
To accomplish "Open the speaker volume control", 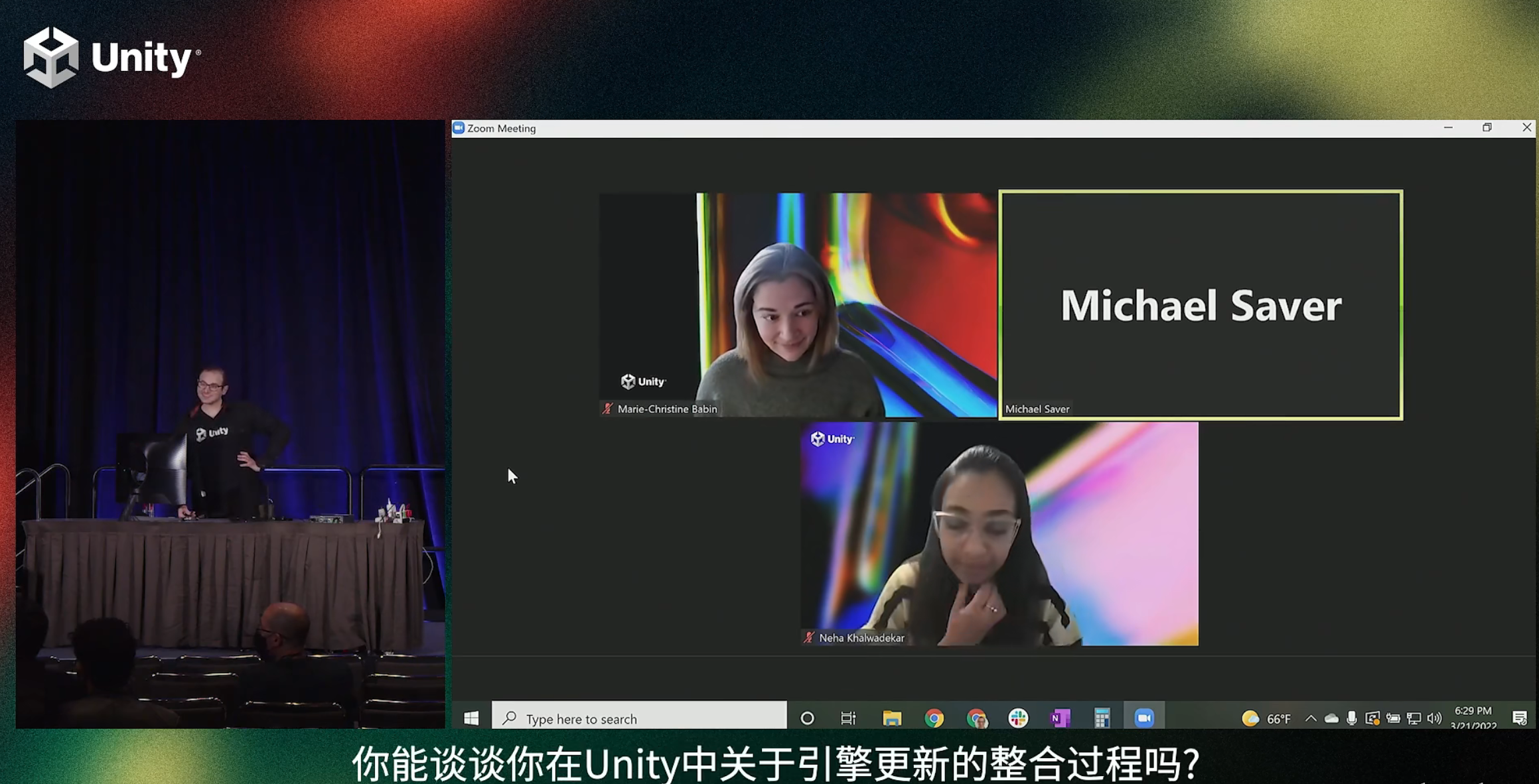I will tap(1434, 718).
